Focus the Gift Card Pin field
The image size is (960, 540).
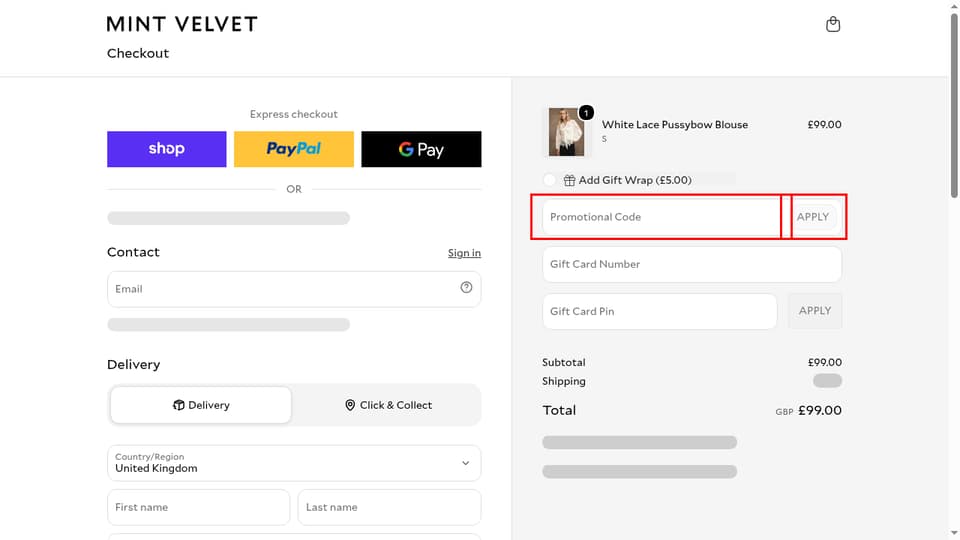coord(659,311)
